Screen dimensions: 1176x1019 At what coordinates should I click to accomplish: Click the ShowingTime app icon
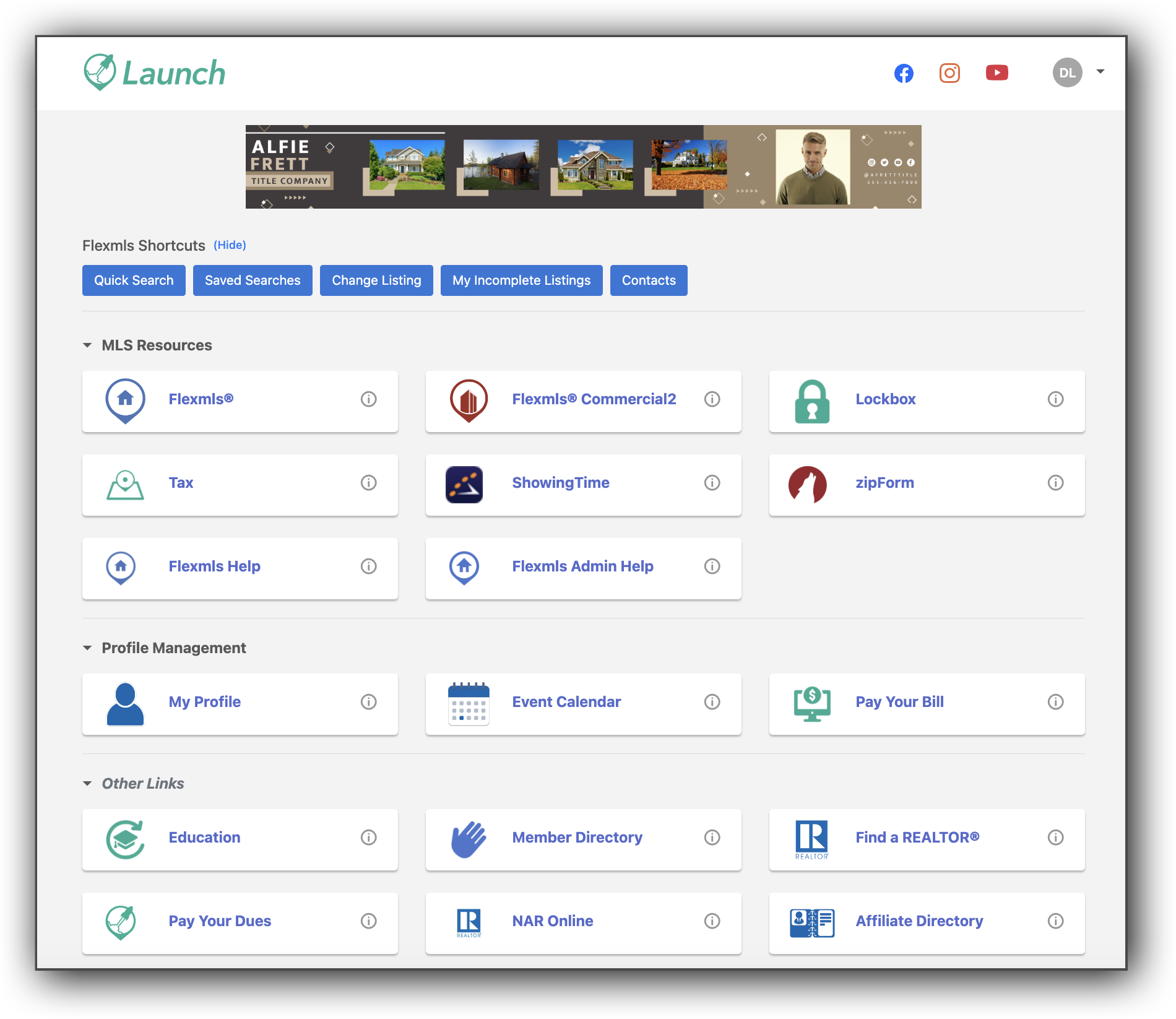point(464,484)
